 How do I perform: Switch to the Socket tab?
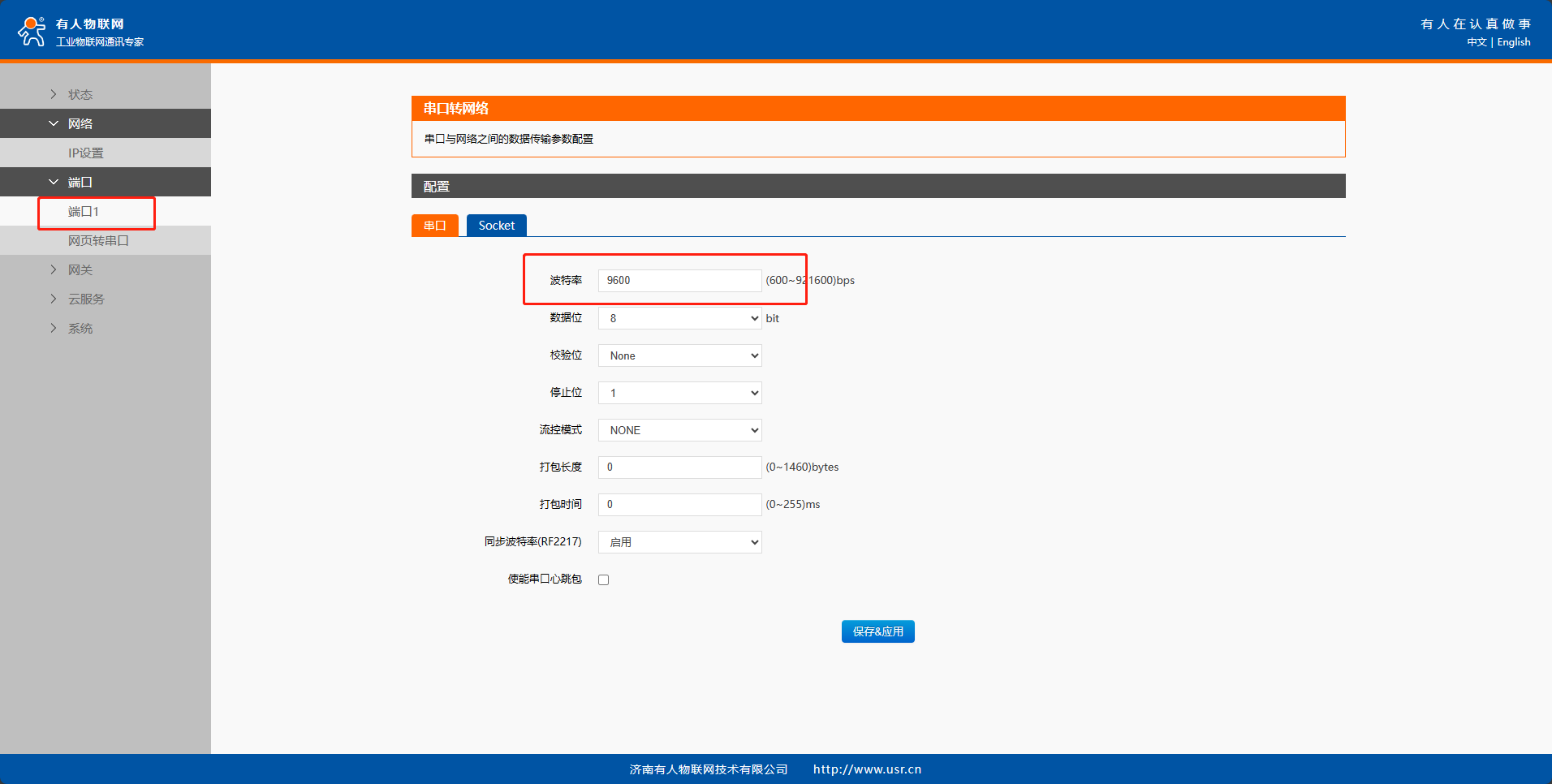coord(496,226)
